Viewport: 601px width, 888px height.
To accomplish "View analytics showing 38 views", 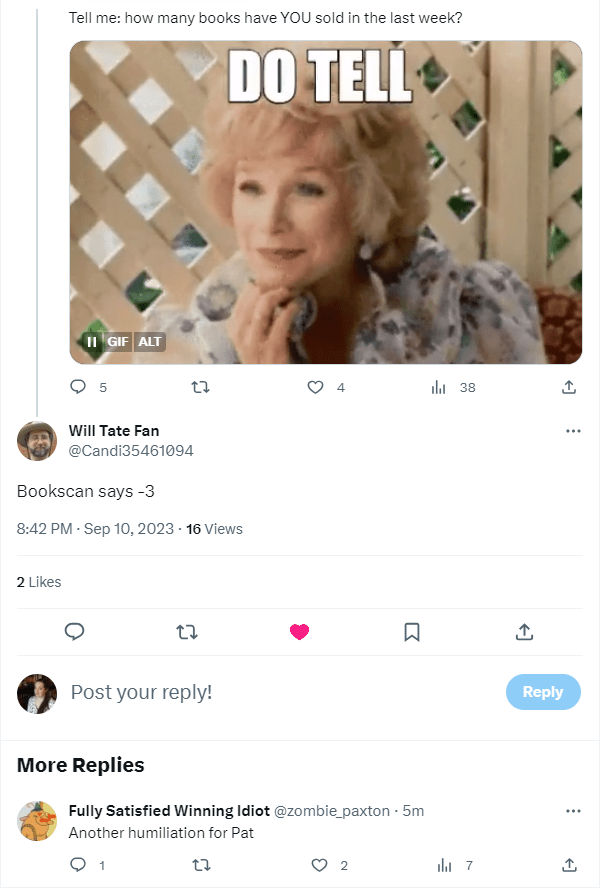I will click(x=438, y=387).
